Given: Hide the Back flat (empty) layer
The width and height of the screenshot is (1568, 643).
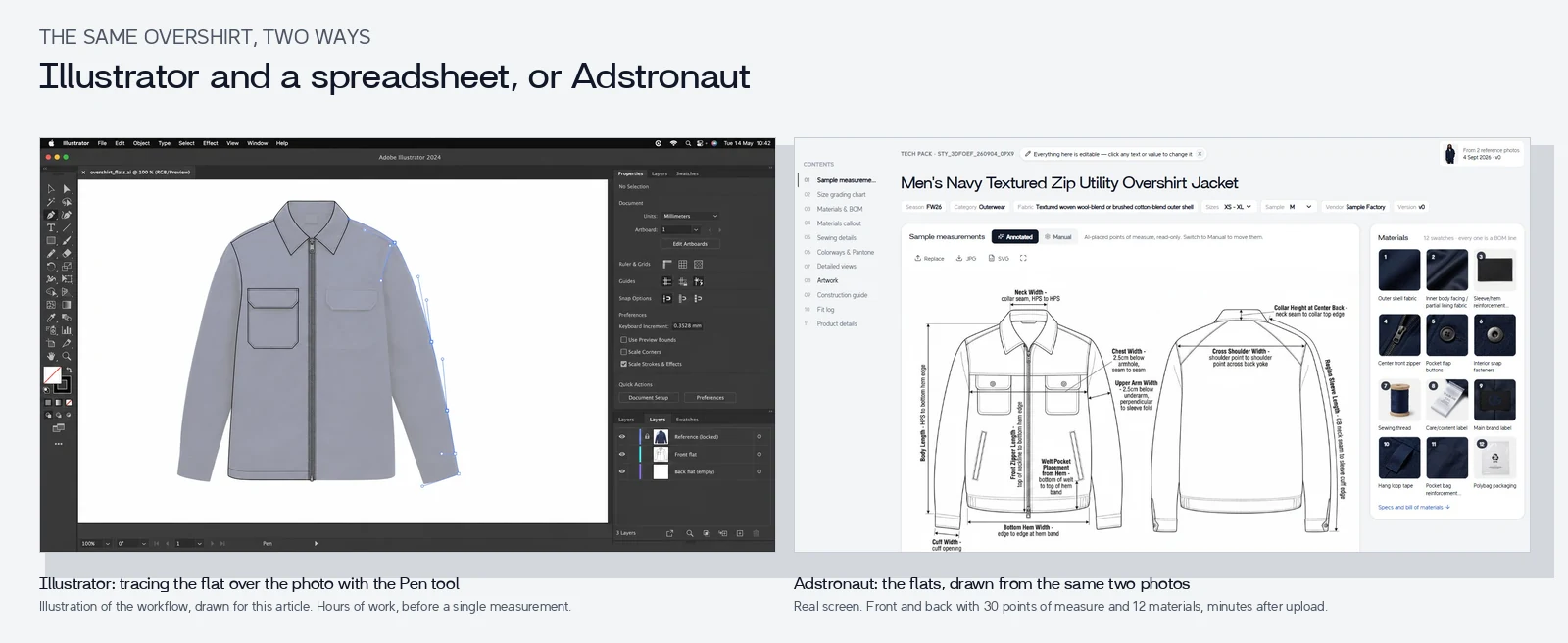Looking at the screenshot, I should pyautogui.click(x=622, y=471).
